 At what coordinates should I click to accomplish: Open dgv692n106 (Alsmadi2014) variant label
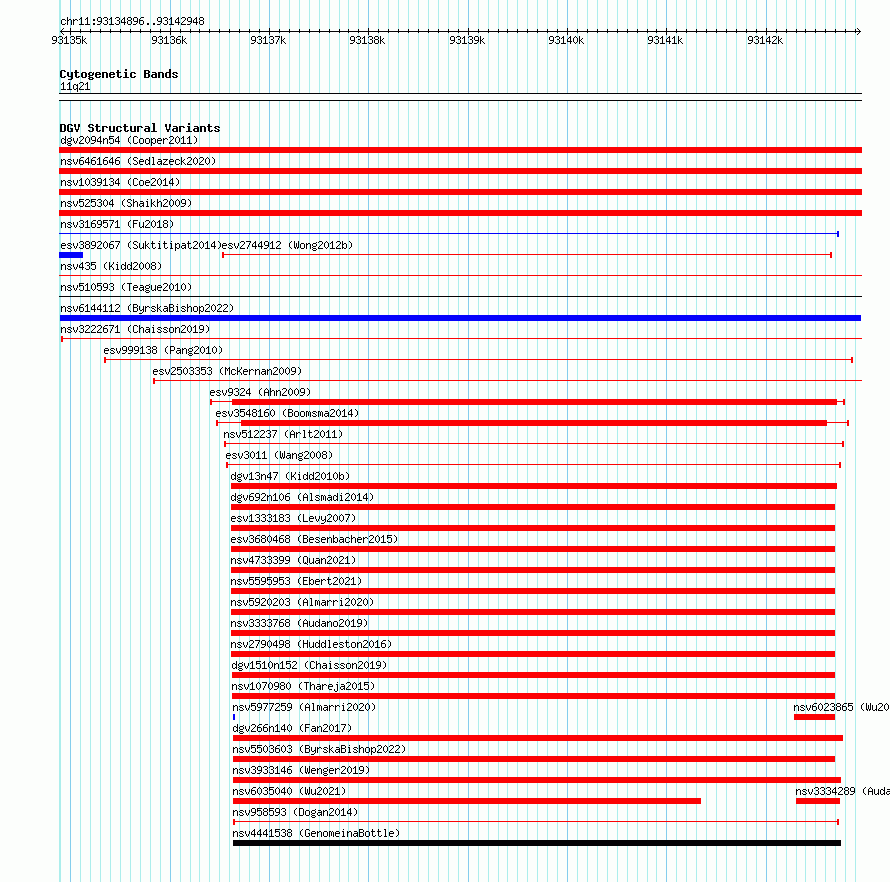[x=303, y=497]
